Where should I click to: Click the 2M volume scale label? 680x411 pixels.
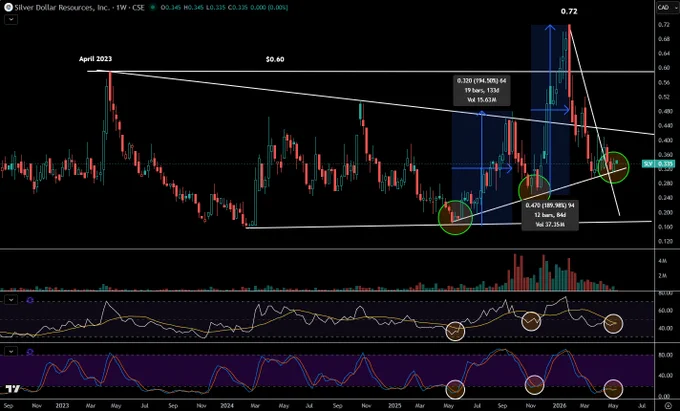click(662, 276)
